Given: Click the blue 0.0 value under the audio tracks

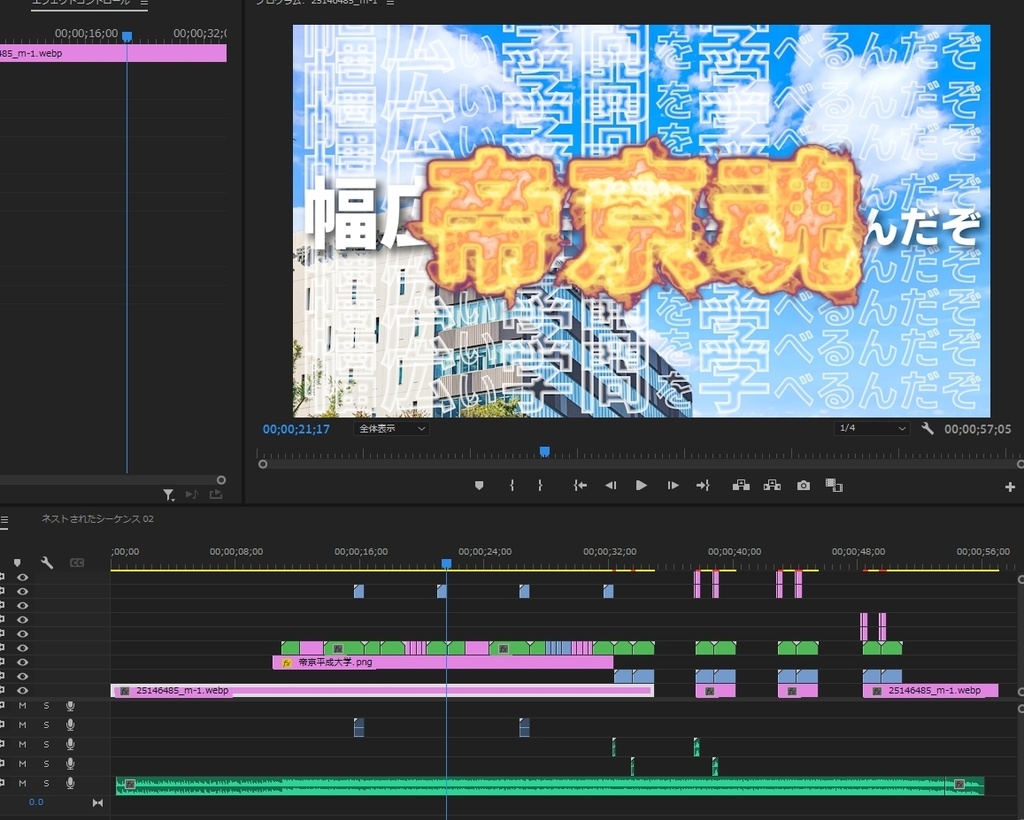Looking at the screenshot, I should (36, 802).
